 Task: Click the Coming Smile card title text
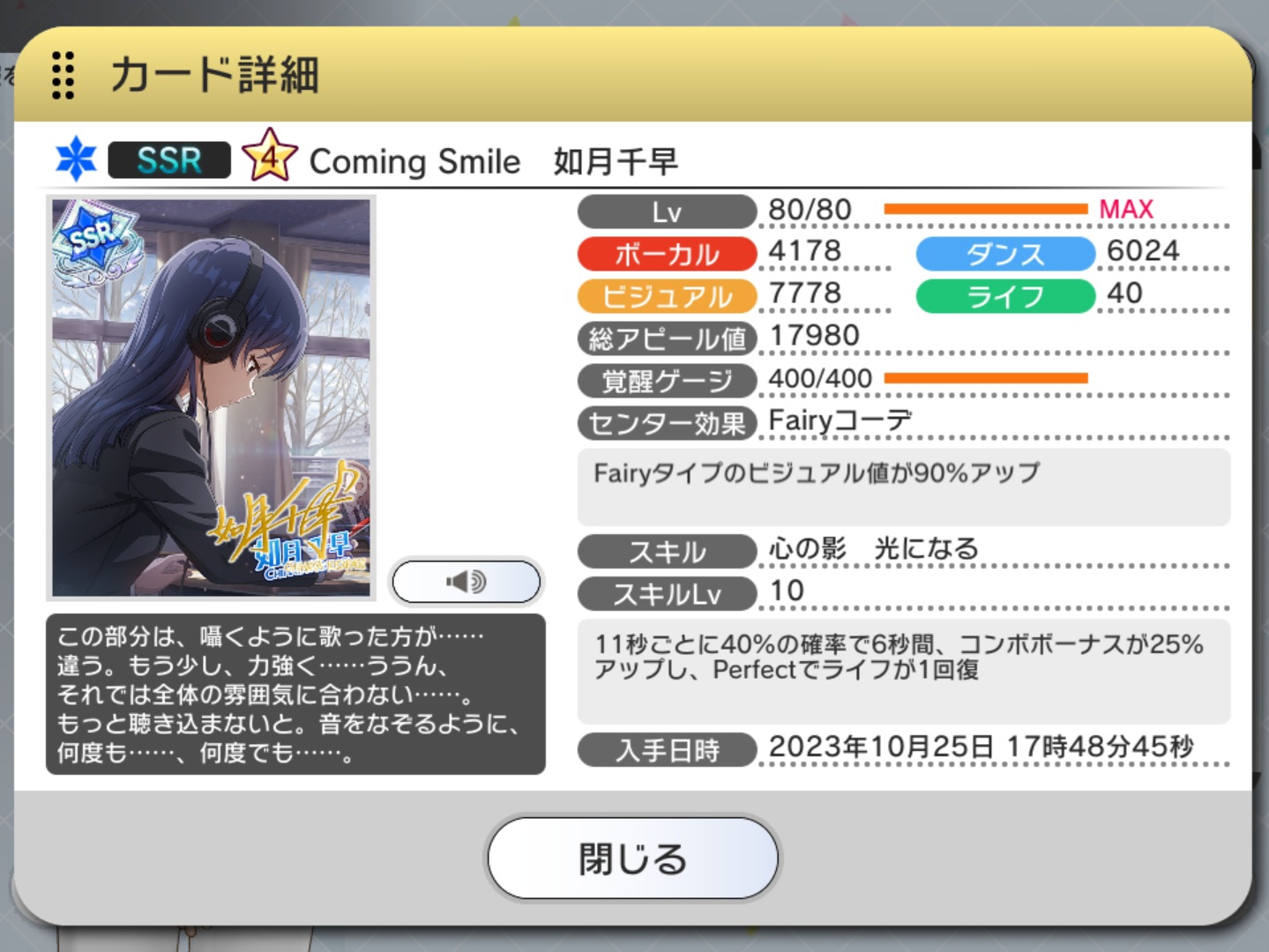414,162
